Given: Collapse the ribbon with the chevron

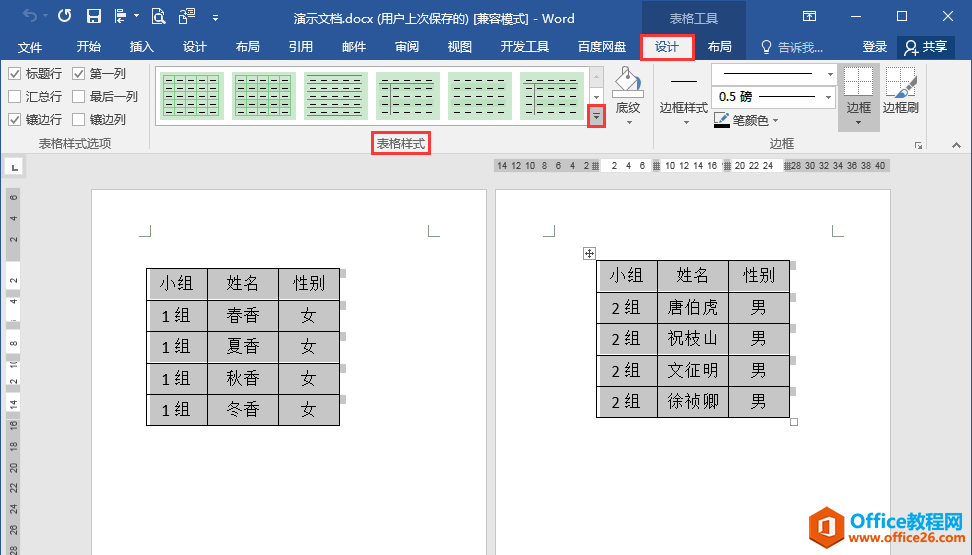Looking at the screenshot, I should tap(957, 145).
